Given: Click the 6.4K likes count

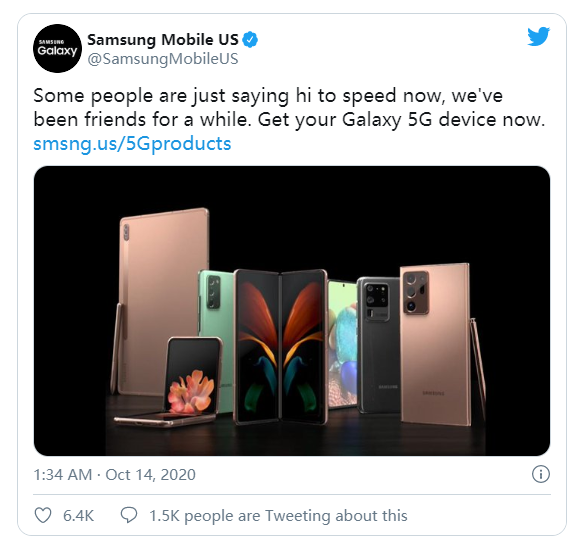Looking at the screenshot, I should point(78,516).
